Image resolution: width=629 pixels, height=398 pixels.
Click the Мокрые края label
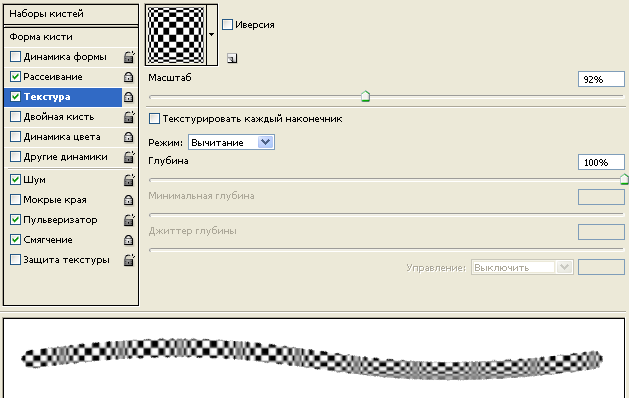pos(55,200)
